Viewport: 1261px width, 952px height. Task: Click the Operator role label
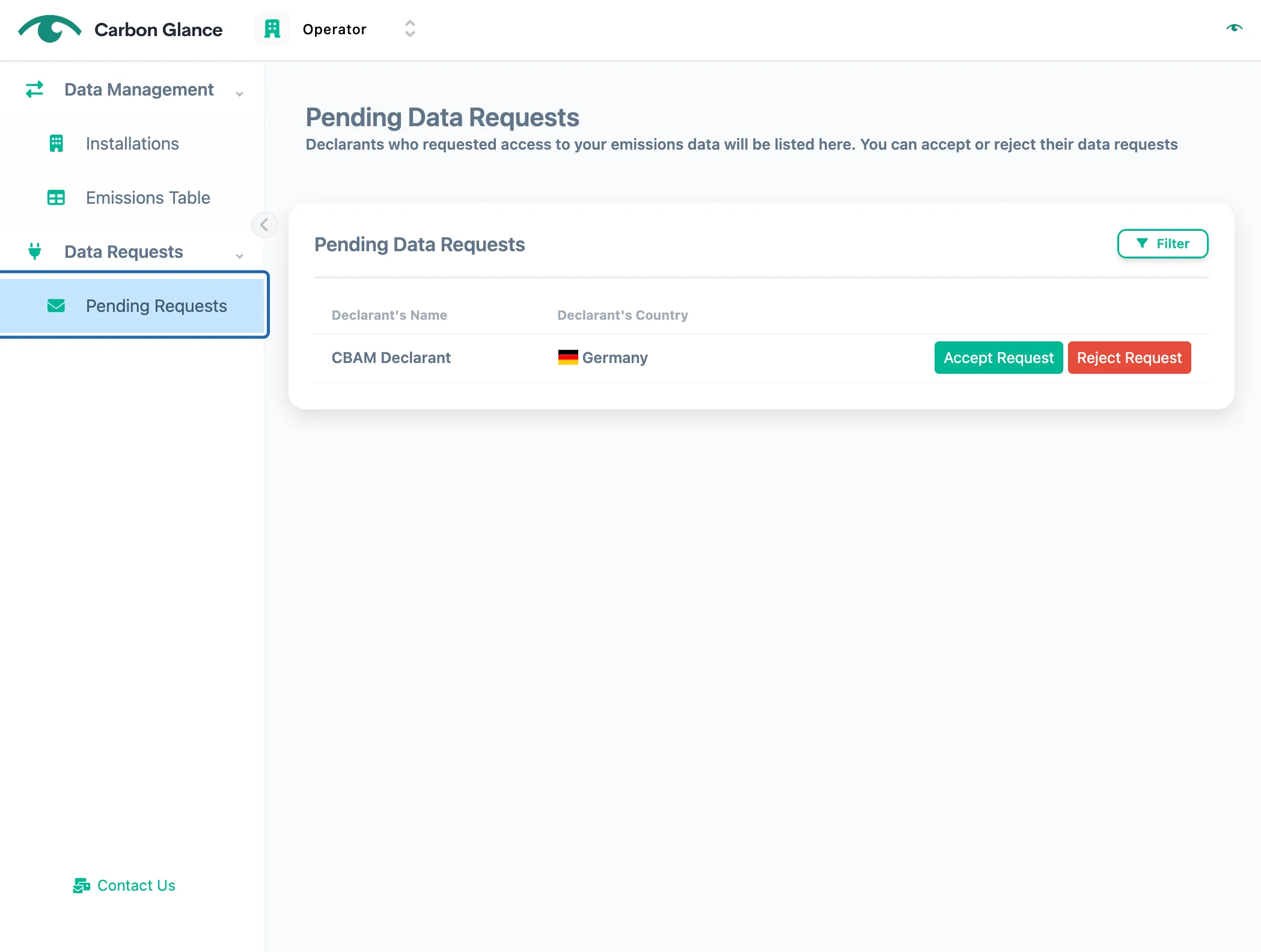335,29
